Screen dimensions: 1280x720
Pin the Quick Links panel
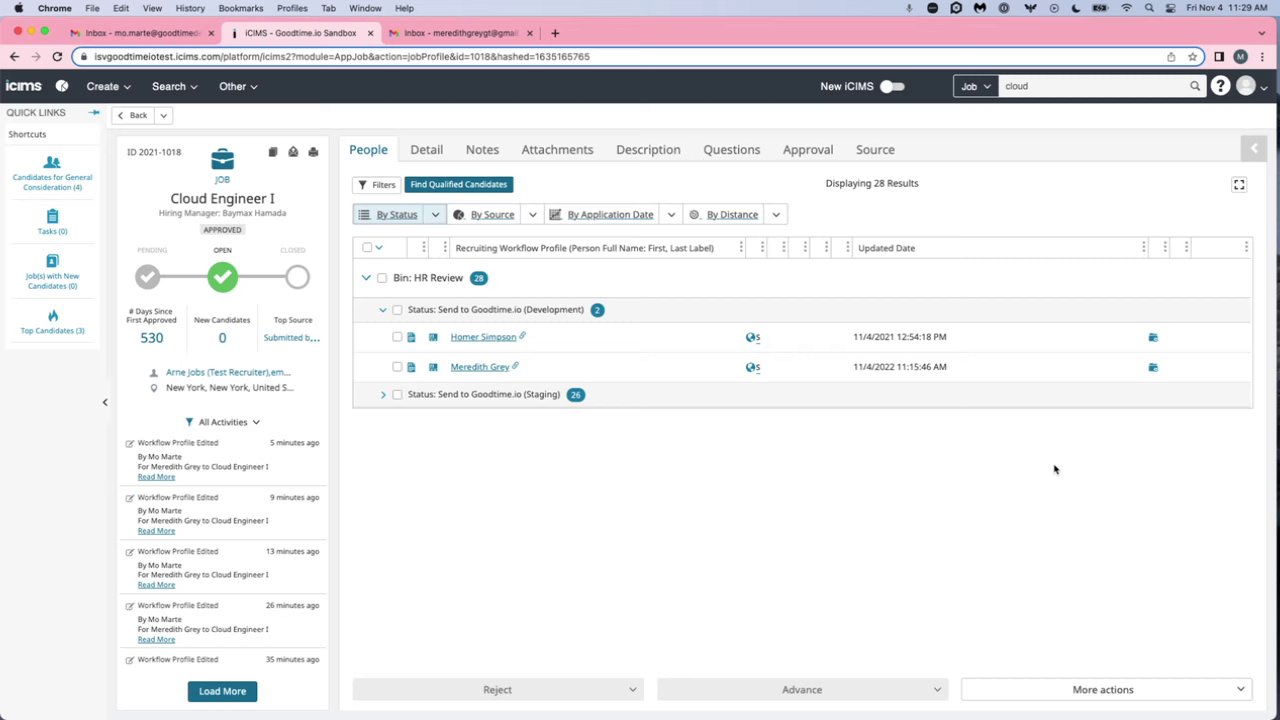(94, 112)
